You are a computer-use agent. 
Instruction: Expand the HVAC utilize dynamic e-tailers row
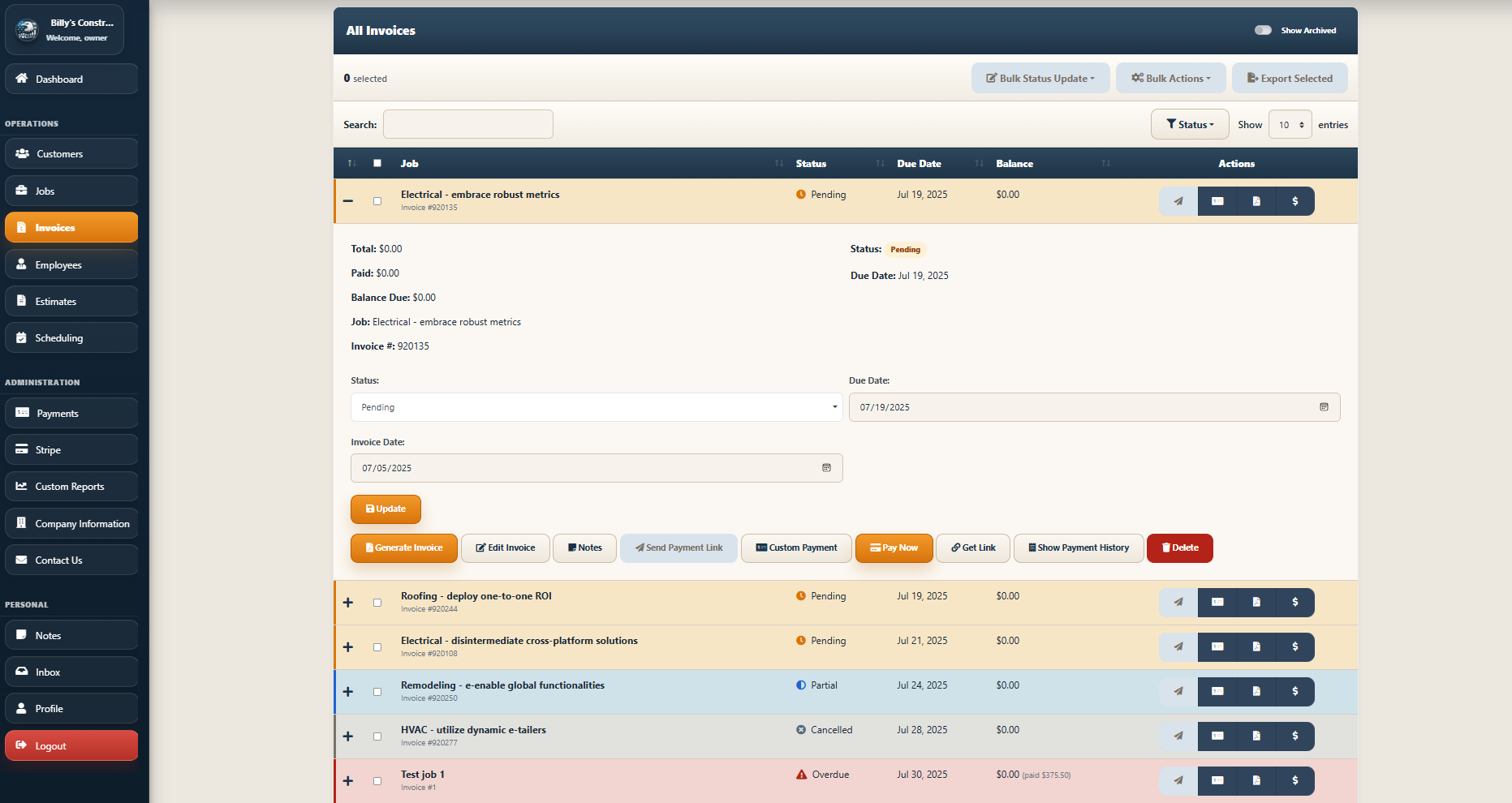348,736
